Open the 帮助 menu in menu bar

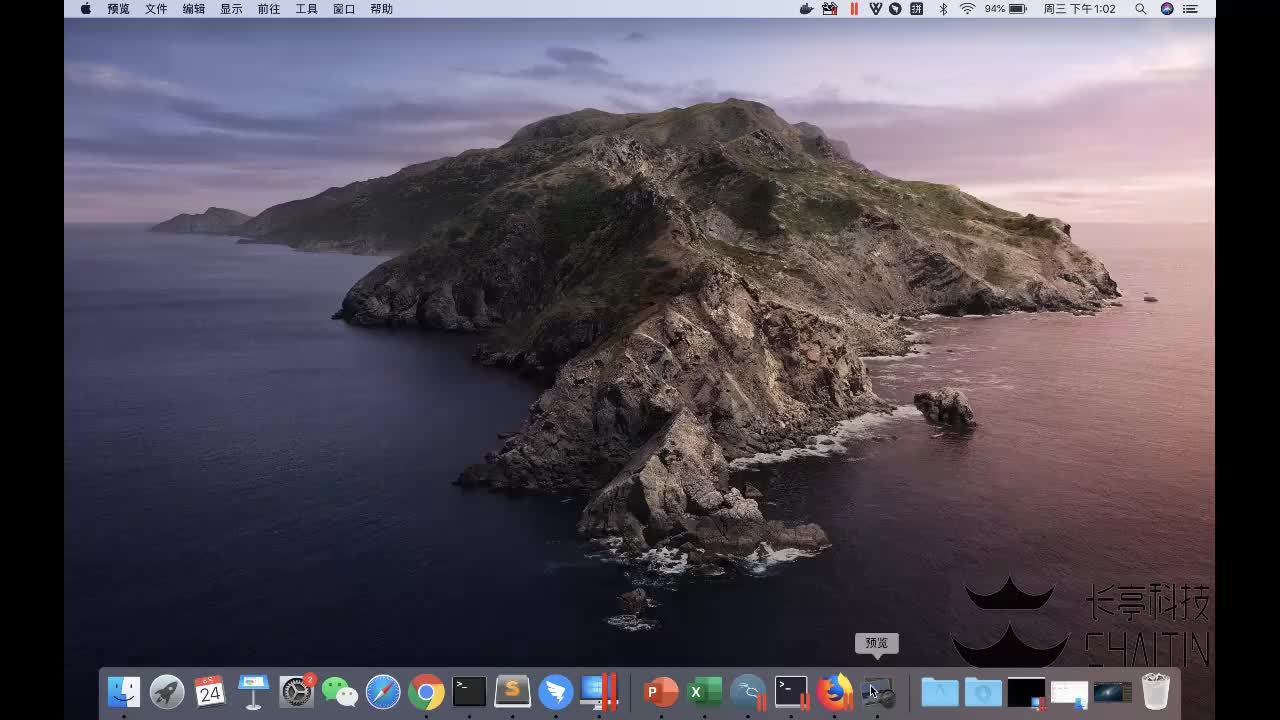click(x=381, y=9)
